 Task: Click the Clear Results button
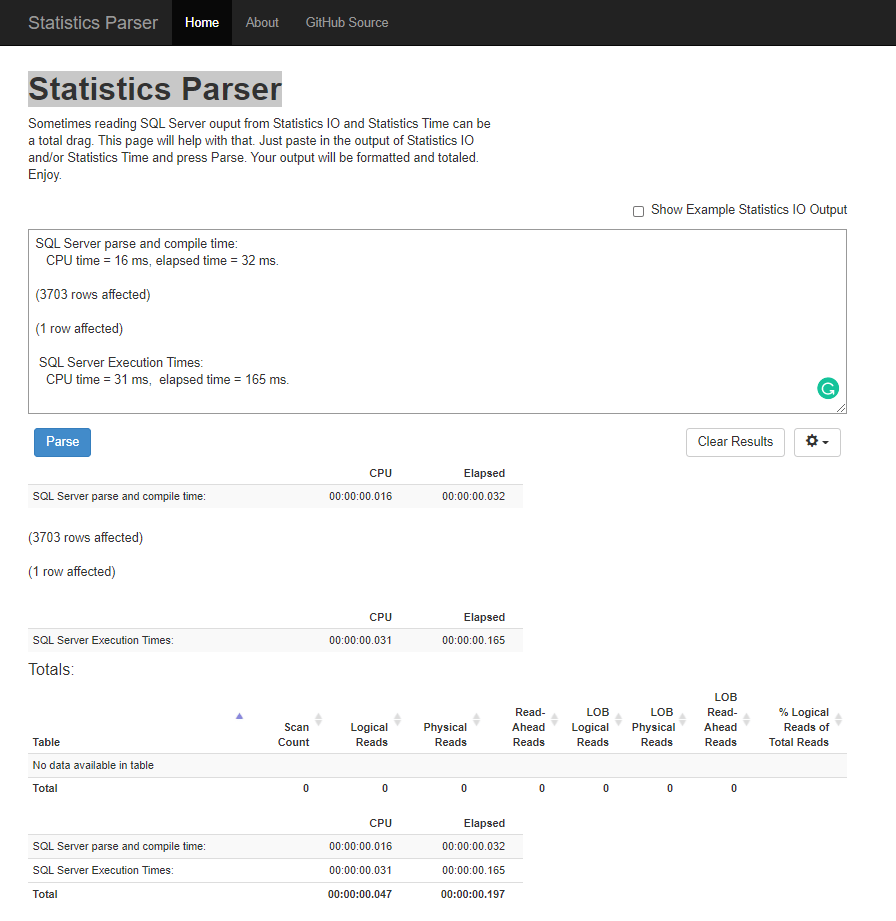(735, 441)
